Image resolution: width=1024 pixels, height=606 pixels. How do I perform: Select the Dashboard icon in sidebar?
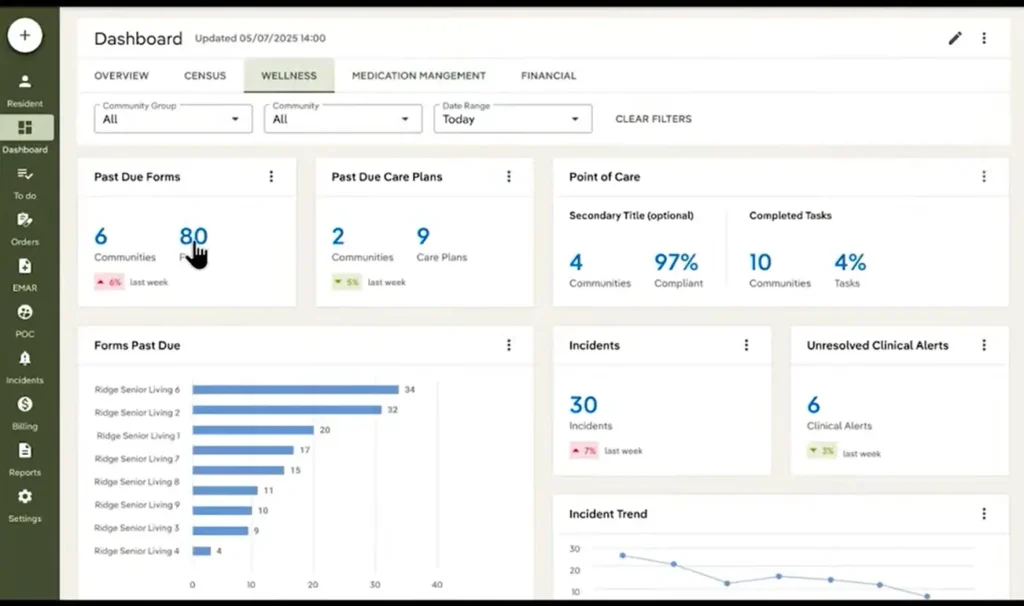point(25,127)
